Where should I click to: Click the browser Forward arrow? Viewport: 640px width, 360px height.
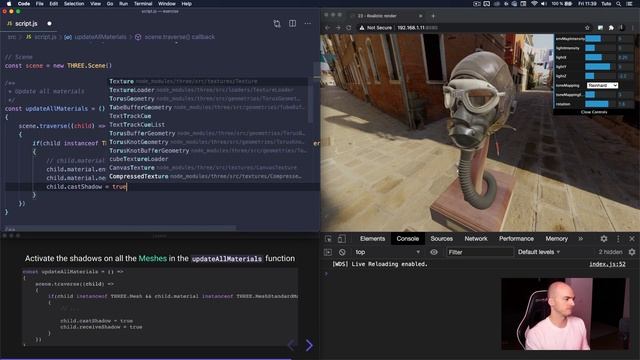[338, 28]
